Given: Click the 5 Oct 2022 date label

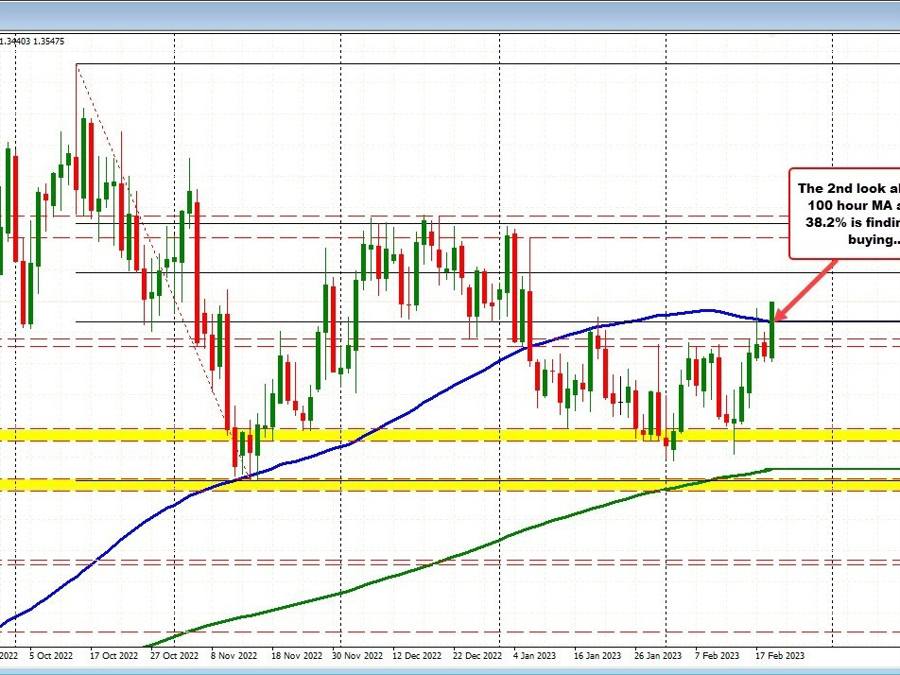Looking at the screenshot, I should (51, 659).
